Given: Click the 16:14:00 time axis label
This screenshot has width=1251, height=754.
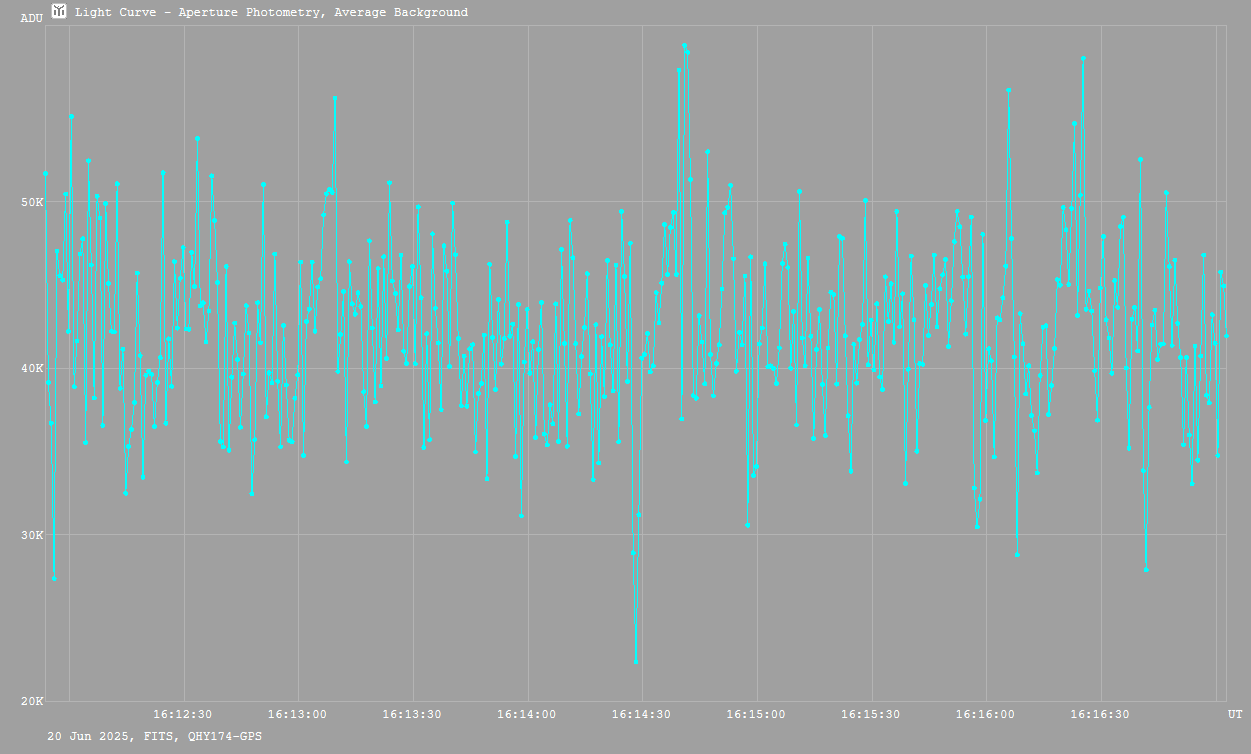Looking at the screenshot, I should [527, 714].
